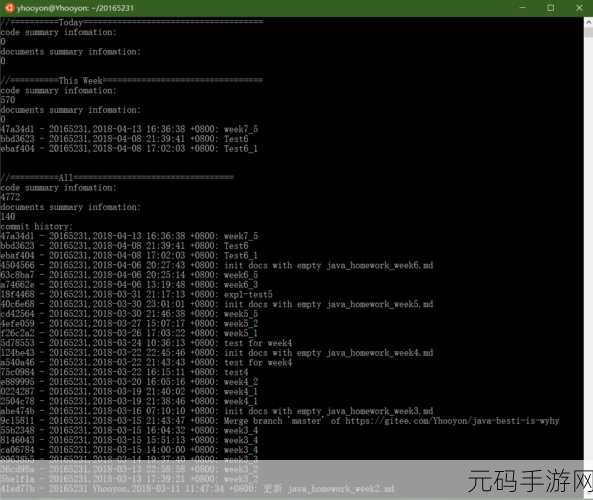Image resolution: width=593 pixels, height=500 pixels.
Task: Click the Today section header line
Action: (131, 22)
